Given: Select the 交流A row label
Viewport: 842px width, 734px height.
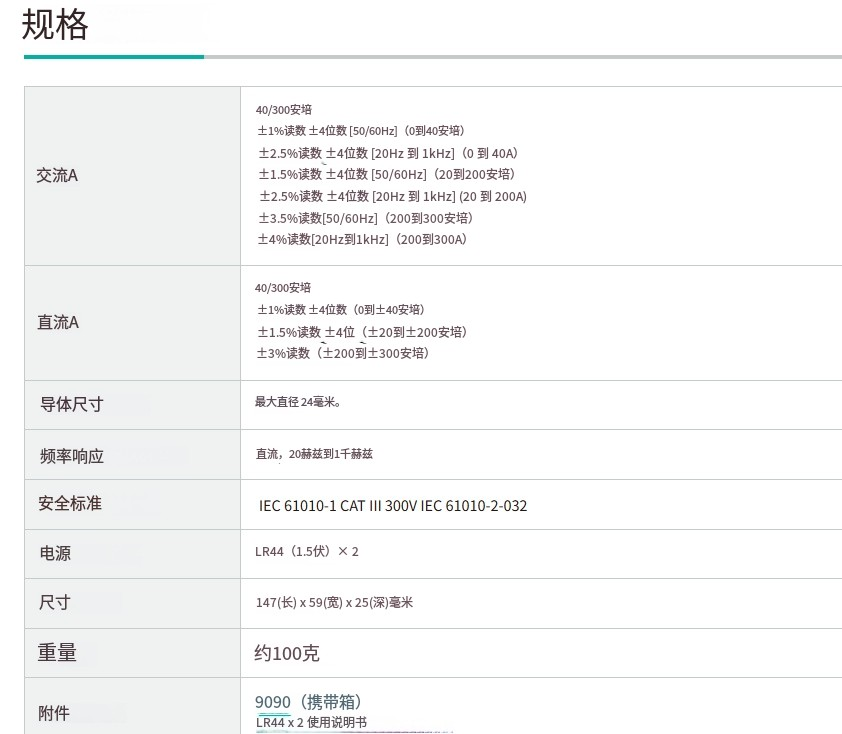Looking at the screenshot, I should [x=57, y=175].
